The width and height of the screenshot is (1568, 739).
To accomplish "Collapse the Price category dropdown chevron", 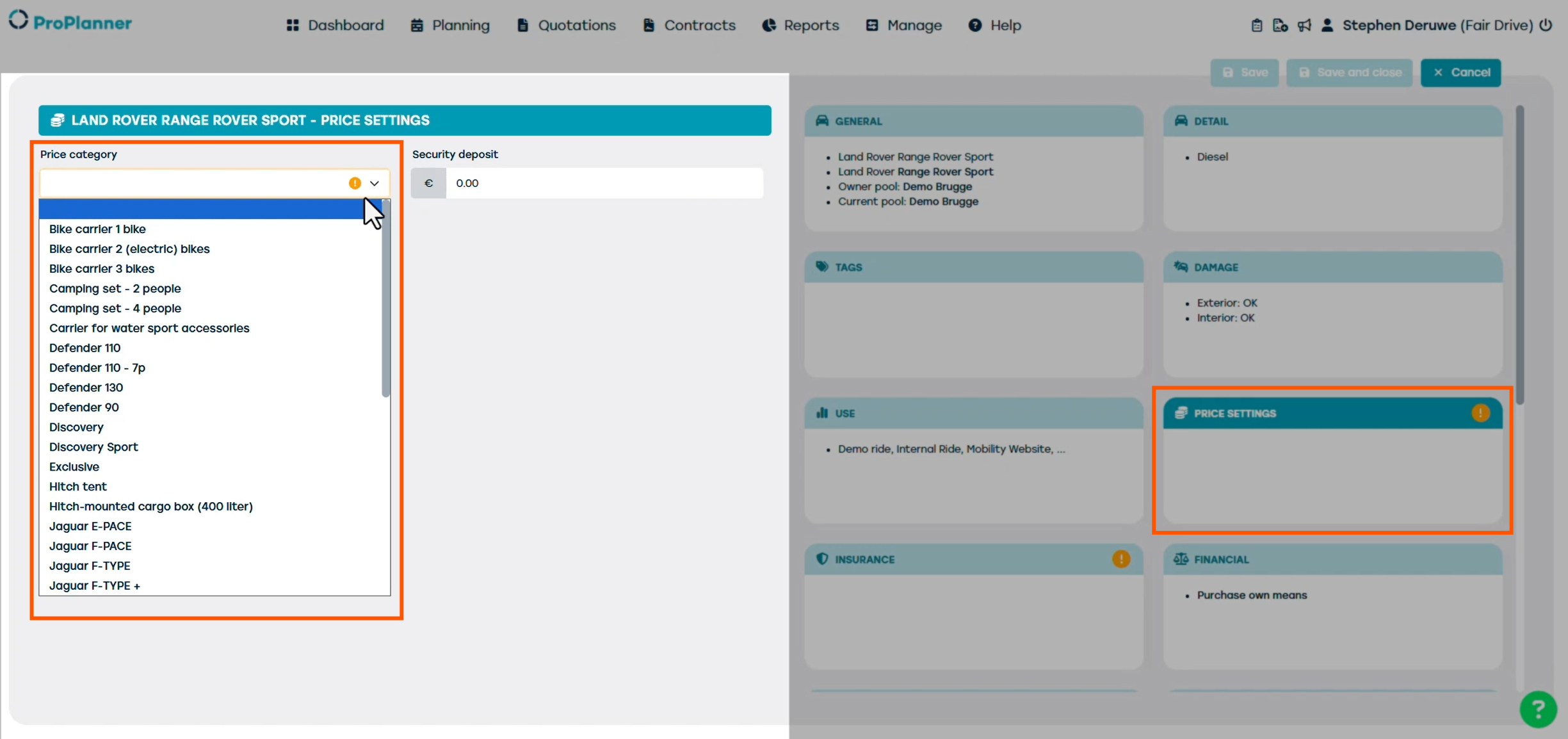I will click(375, 183).
